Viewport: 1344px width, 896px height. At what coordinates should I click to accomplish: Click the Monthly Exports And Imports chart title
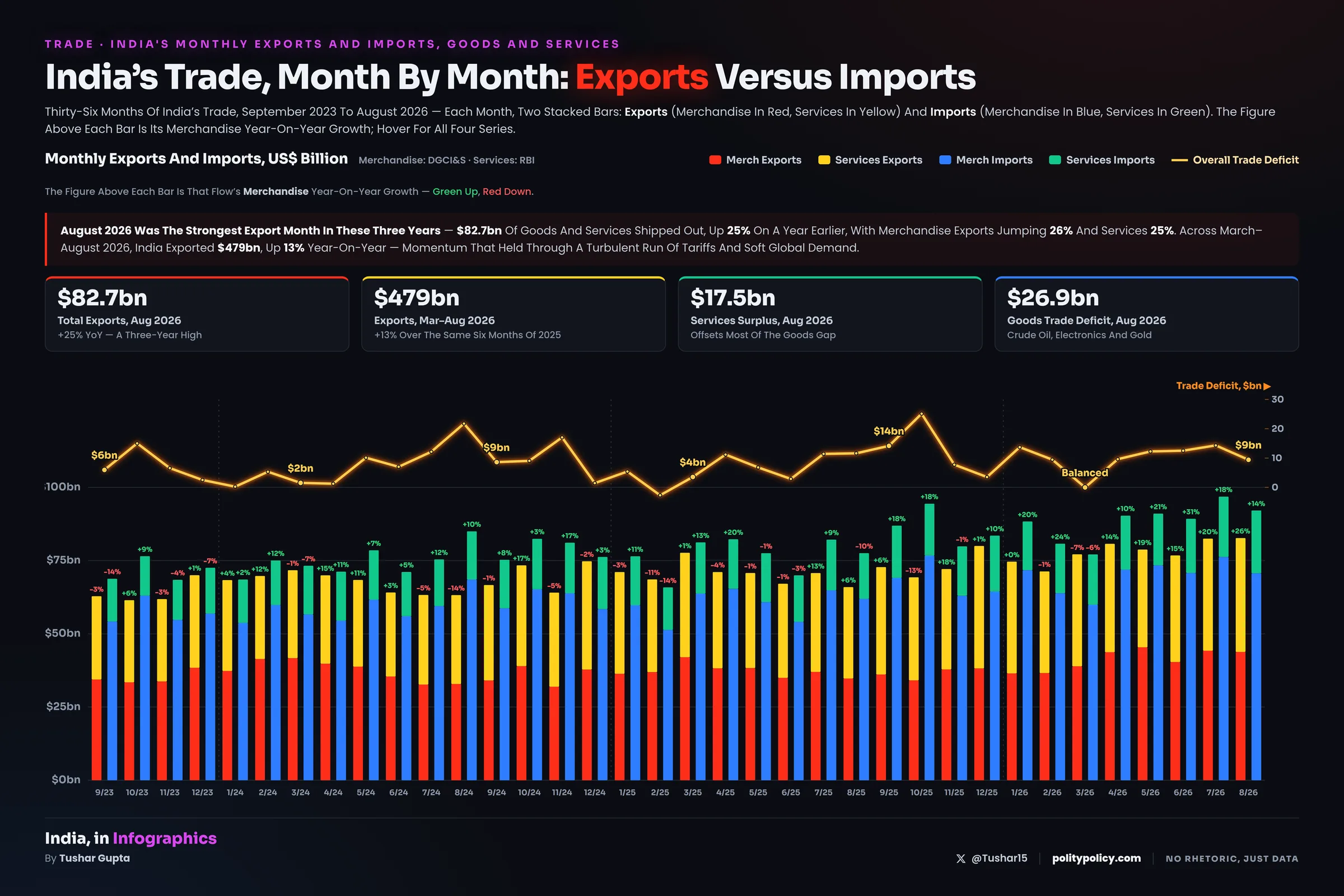[x=196, y=159]
